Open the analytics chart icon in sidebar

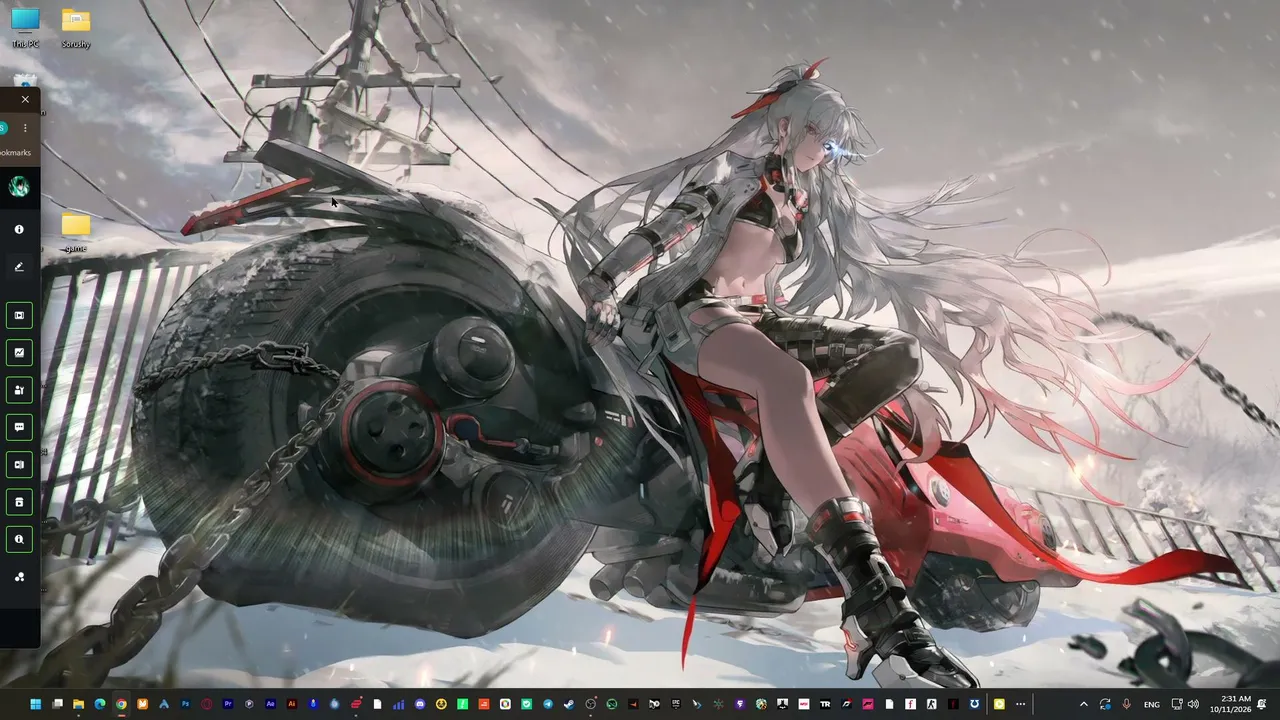tap(19, 352)
